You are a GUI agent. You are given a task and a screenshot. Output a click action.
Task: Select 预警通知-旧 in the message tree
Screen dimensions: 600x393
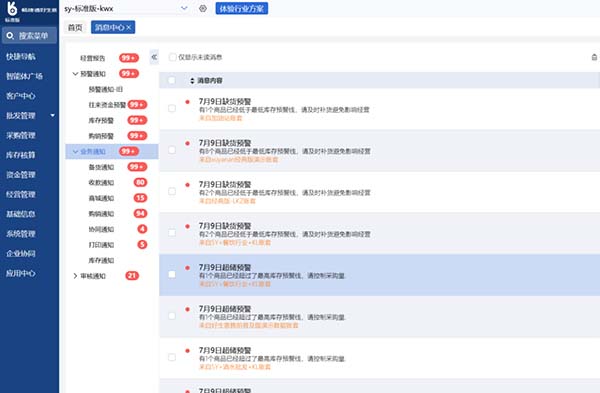click(x=106, y=90)
